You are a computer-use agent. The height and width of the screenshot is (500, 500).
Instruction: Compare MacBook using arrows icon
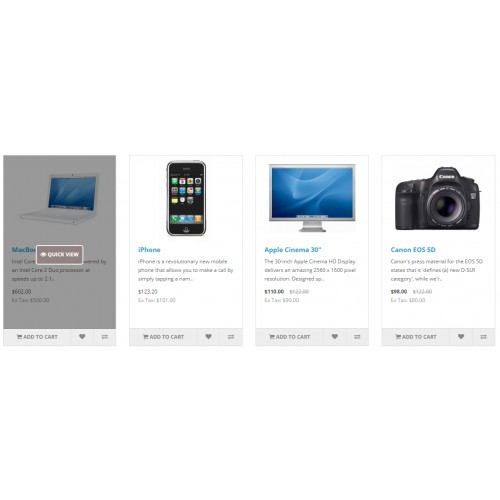pyautogui.click(x=105, y=337)
